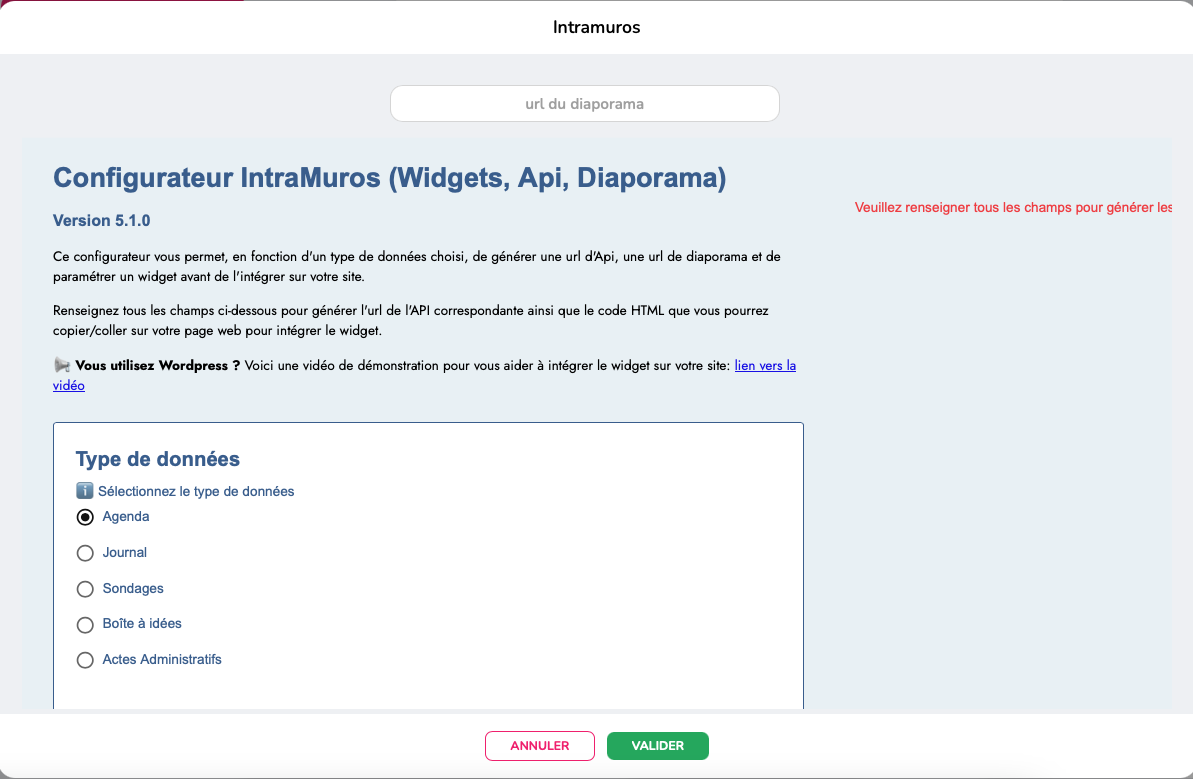This screenshot has width=1193, height=779.
Task: Click the red 'Veuillez renseigner tous les champs' message
Action: click(1013, 208)
